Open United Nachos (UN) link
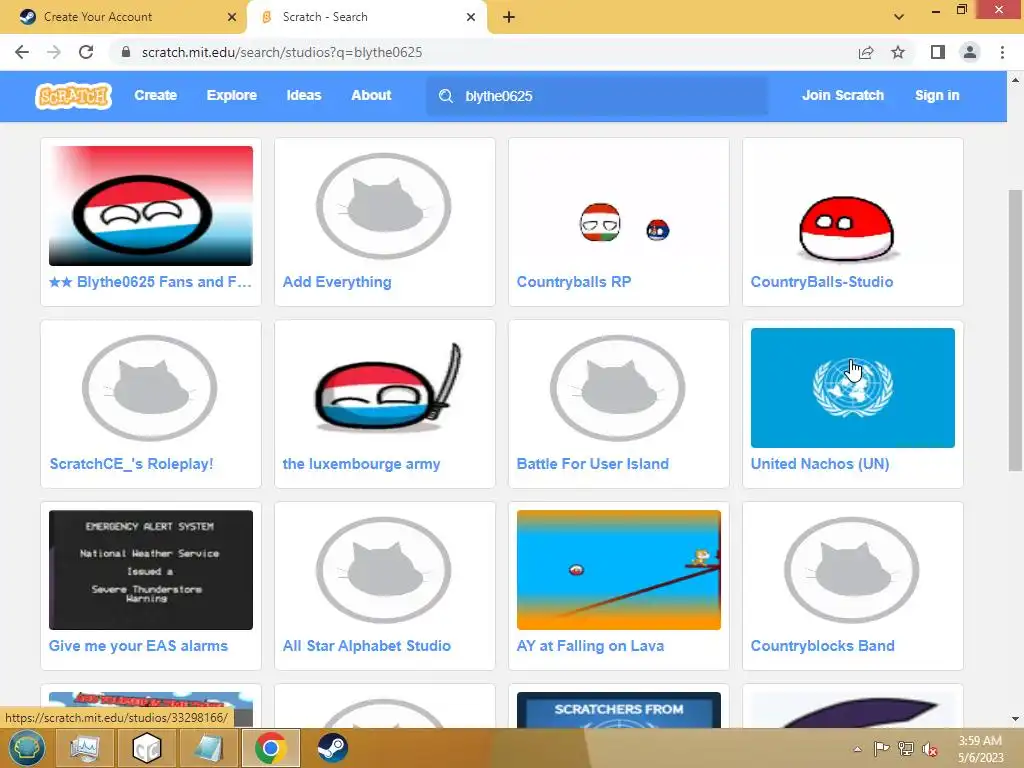The width and height of the screenshot is (1024, 768). point(820,464)
